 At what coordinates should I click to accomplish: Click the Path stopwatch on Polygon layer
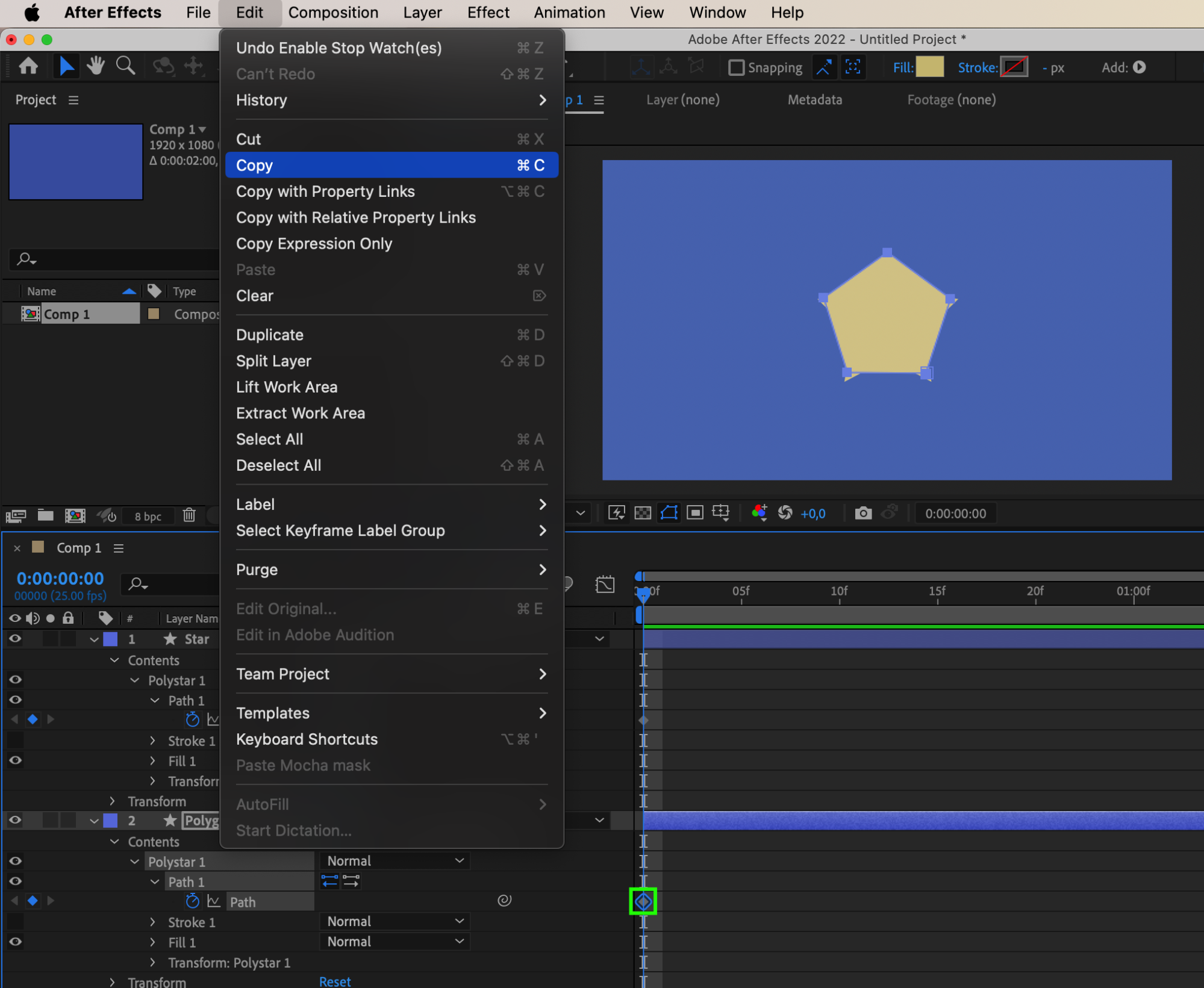click(192, 901)
